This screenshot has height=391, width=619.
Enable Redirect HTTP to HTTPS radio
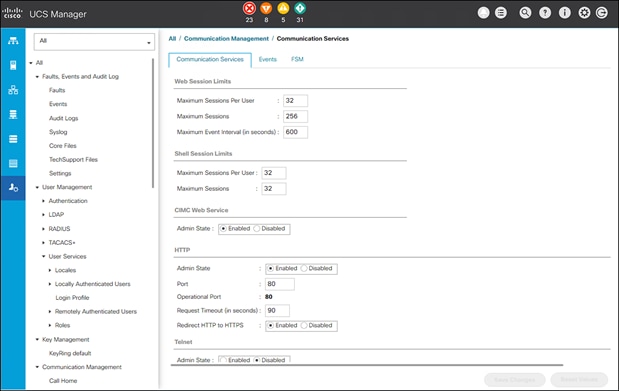[270, 325]
